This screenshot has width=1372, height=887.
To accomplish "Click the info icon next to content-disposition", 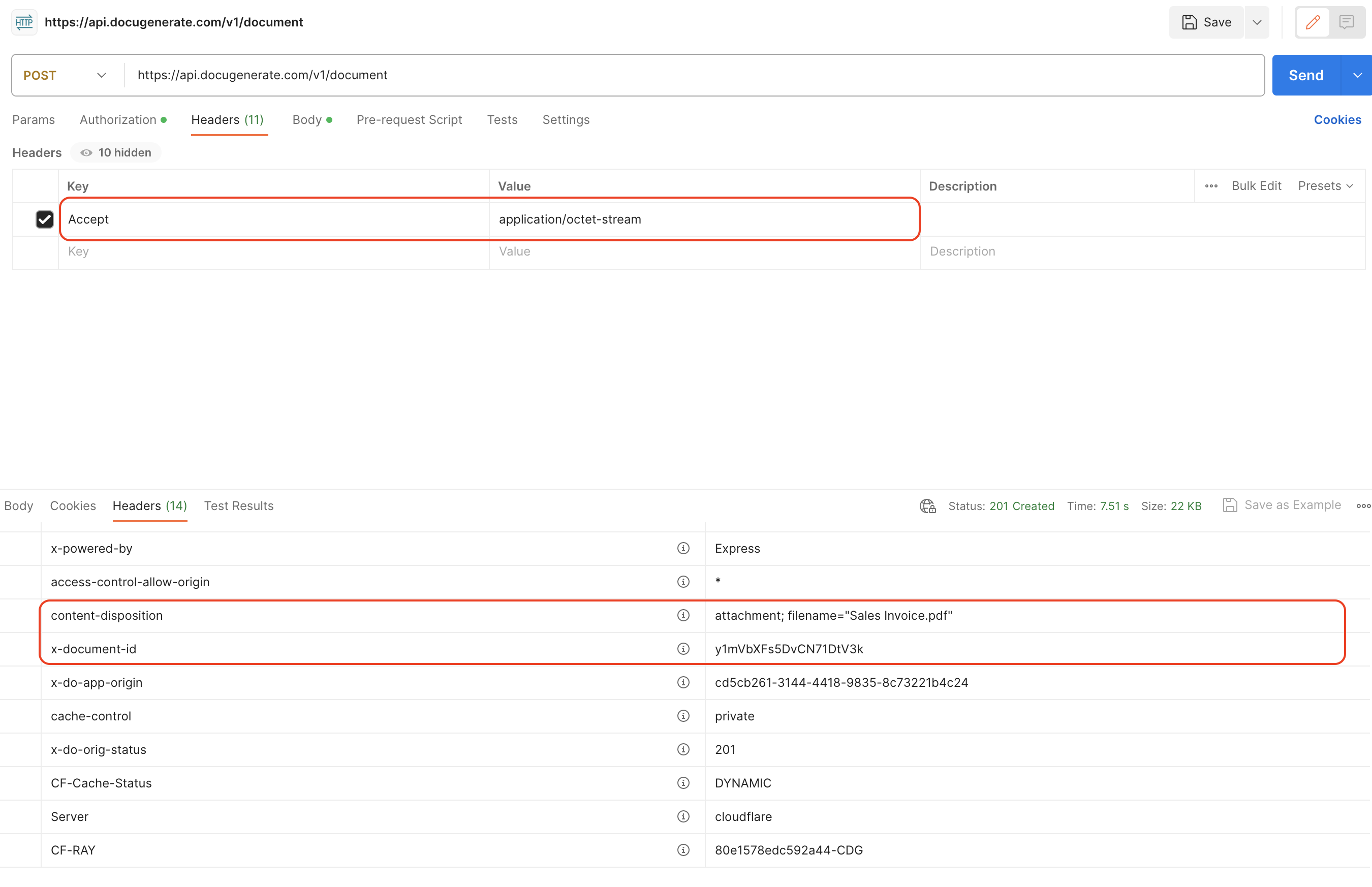I will click(x=683, y=615).
